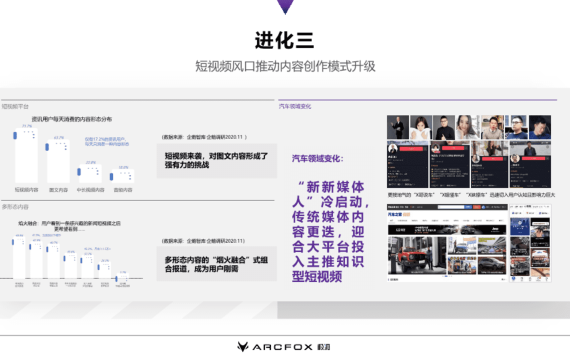This screenshot has height=360, width=570.
Task: Select the 多形态内容 section label
Action: (x=15, y=207)
